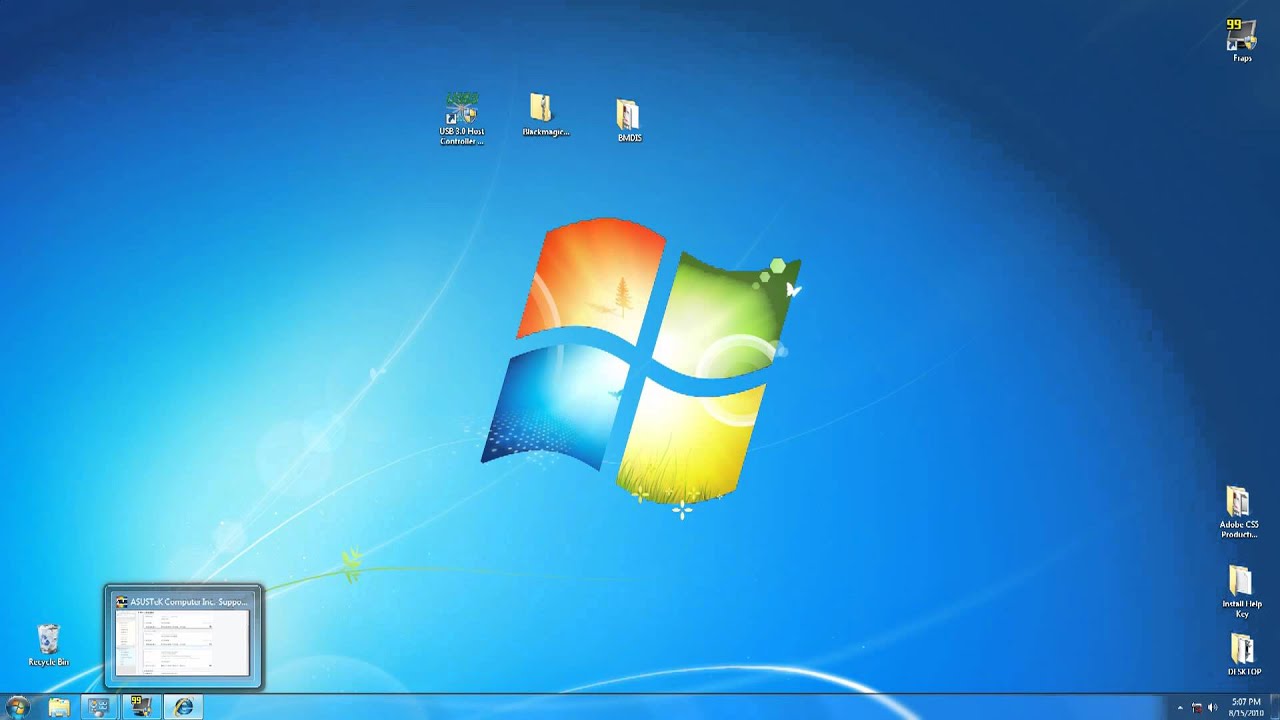The width and height of the screenshot is (1280, 720).
Task: Open the USB 3.0 Host Controller shortcut
Action: click(462, 118)
